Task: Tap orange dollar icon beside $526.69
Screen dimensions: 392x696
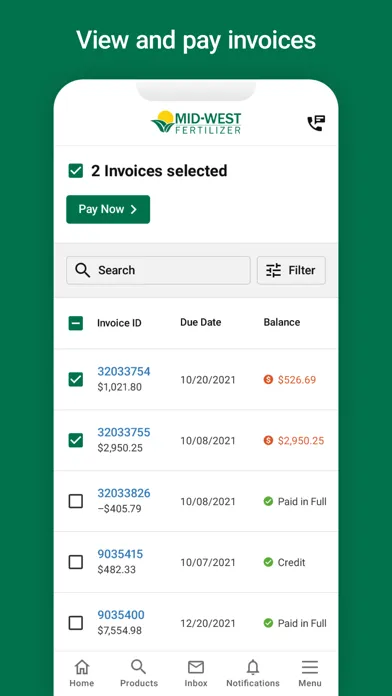Action: pyautogui.click(x=268, y=380)
